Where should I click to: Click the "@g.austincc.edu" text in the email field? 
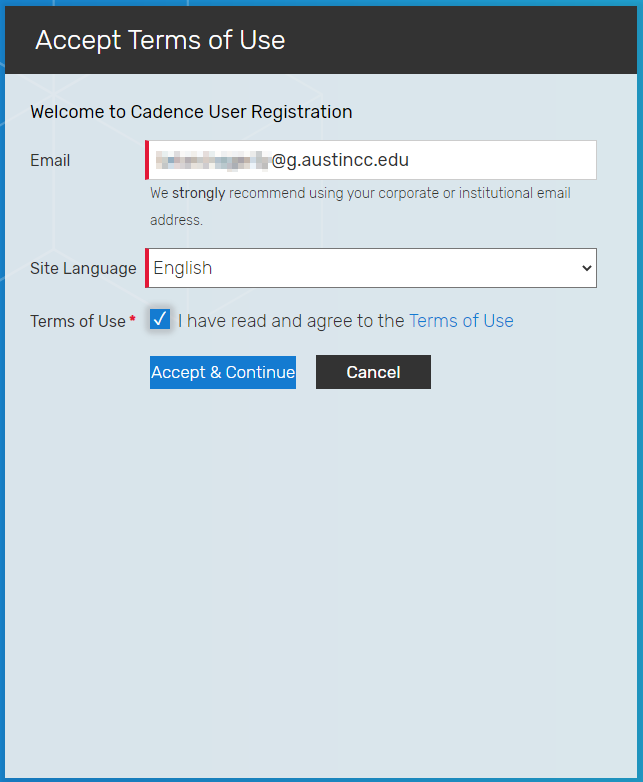(340, 160)
